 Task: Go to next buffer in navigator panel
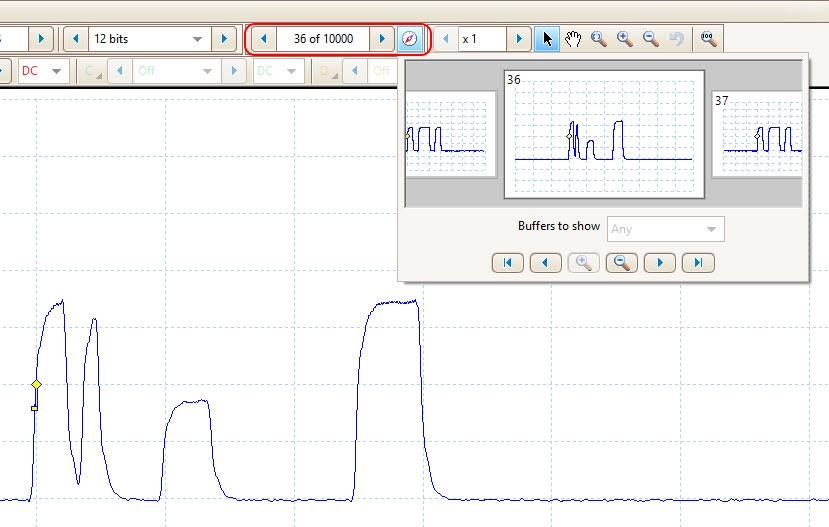(x=660, y=263)
